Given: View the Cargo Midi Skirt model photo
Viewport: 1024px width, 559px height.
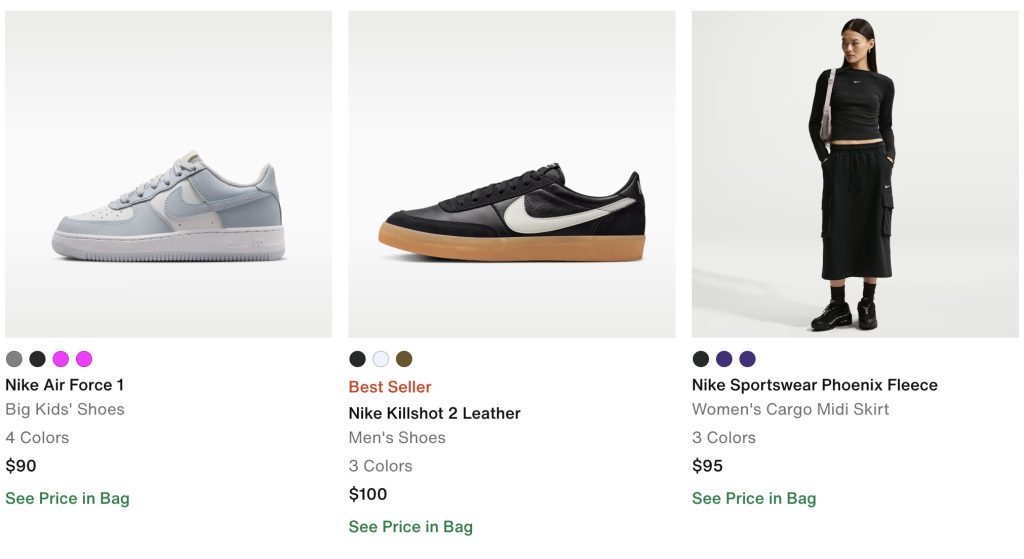Looking at the screenshot, I should (855, 174).
